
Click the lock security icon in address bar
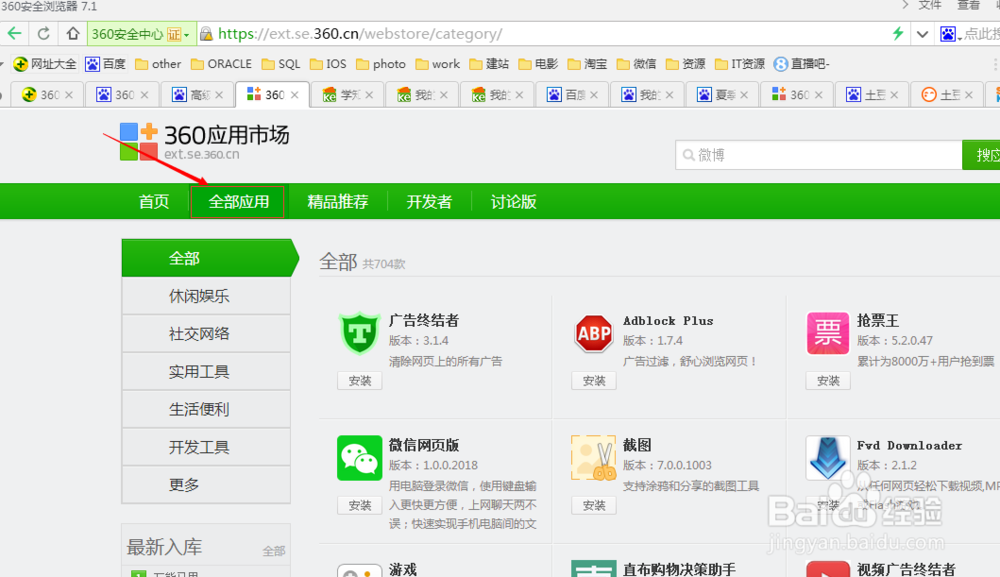[206, 34]
